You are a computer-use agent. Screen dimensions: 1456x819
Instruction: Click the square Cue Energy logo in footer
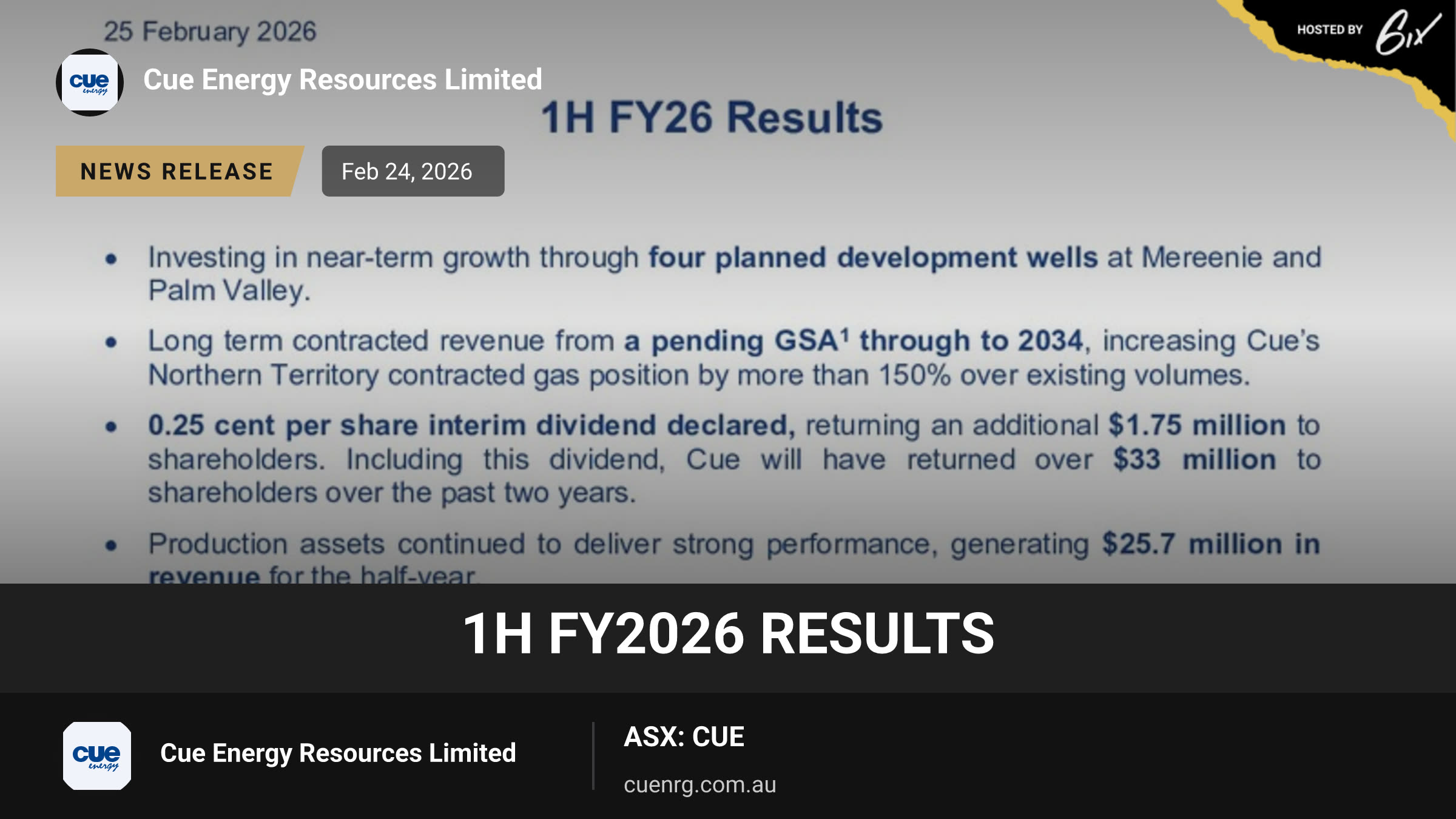click(x=97, y=755)
